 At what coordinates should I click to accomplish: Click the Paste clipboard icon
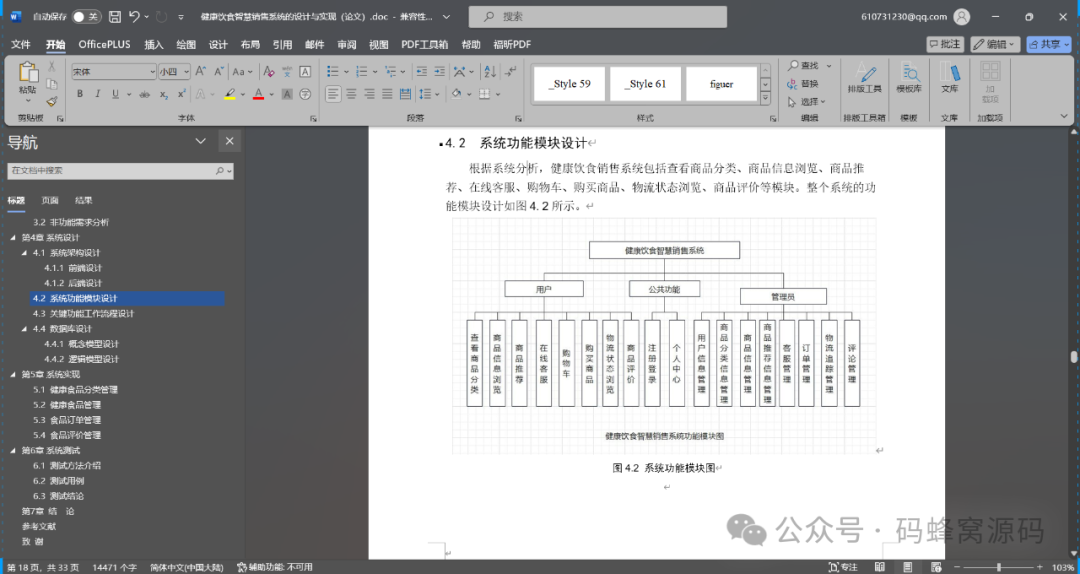[28, 74]
